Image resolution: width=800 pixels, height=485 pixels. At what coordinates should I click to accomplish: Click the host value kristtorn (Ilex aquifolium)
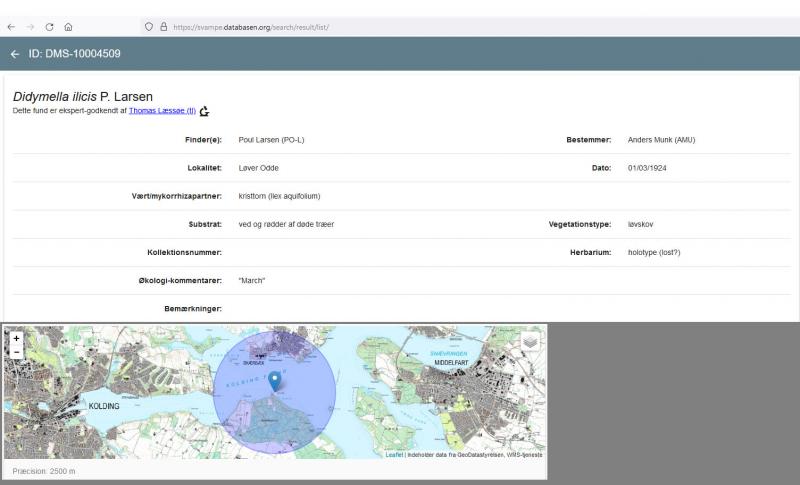(x=279, y=196)
